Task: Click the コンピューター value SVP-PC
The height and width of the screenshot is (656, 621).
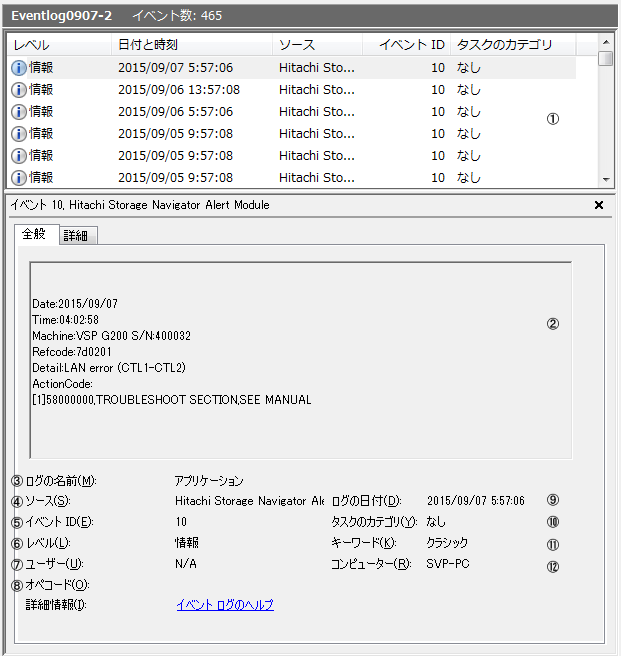Action: coord(448,564)
